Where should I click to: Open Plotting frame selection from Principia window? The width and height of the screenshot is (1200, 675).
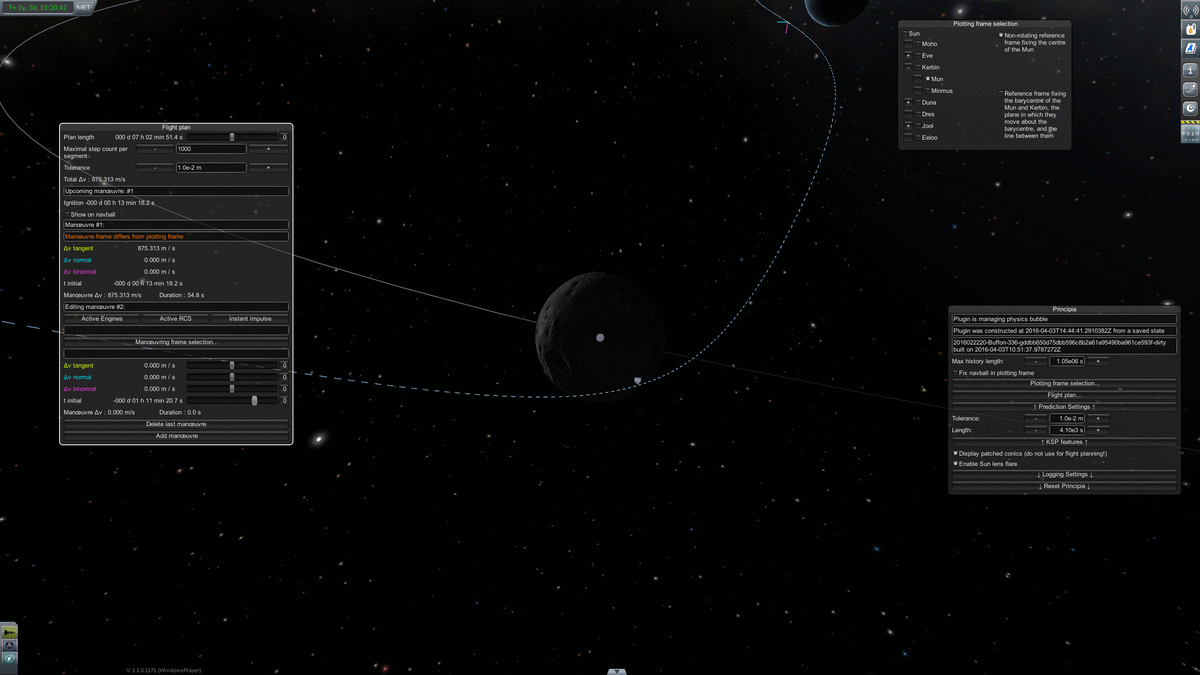(x=1064, y=383)
